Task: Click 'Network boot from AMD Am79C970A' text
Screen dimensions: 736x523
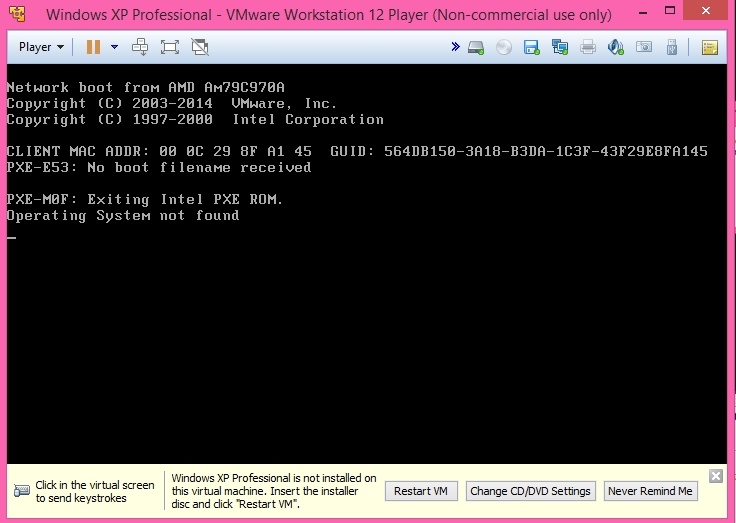Action: point(146,87)
